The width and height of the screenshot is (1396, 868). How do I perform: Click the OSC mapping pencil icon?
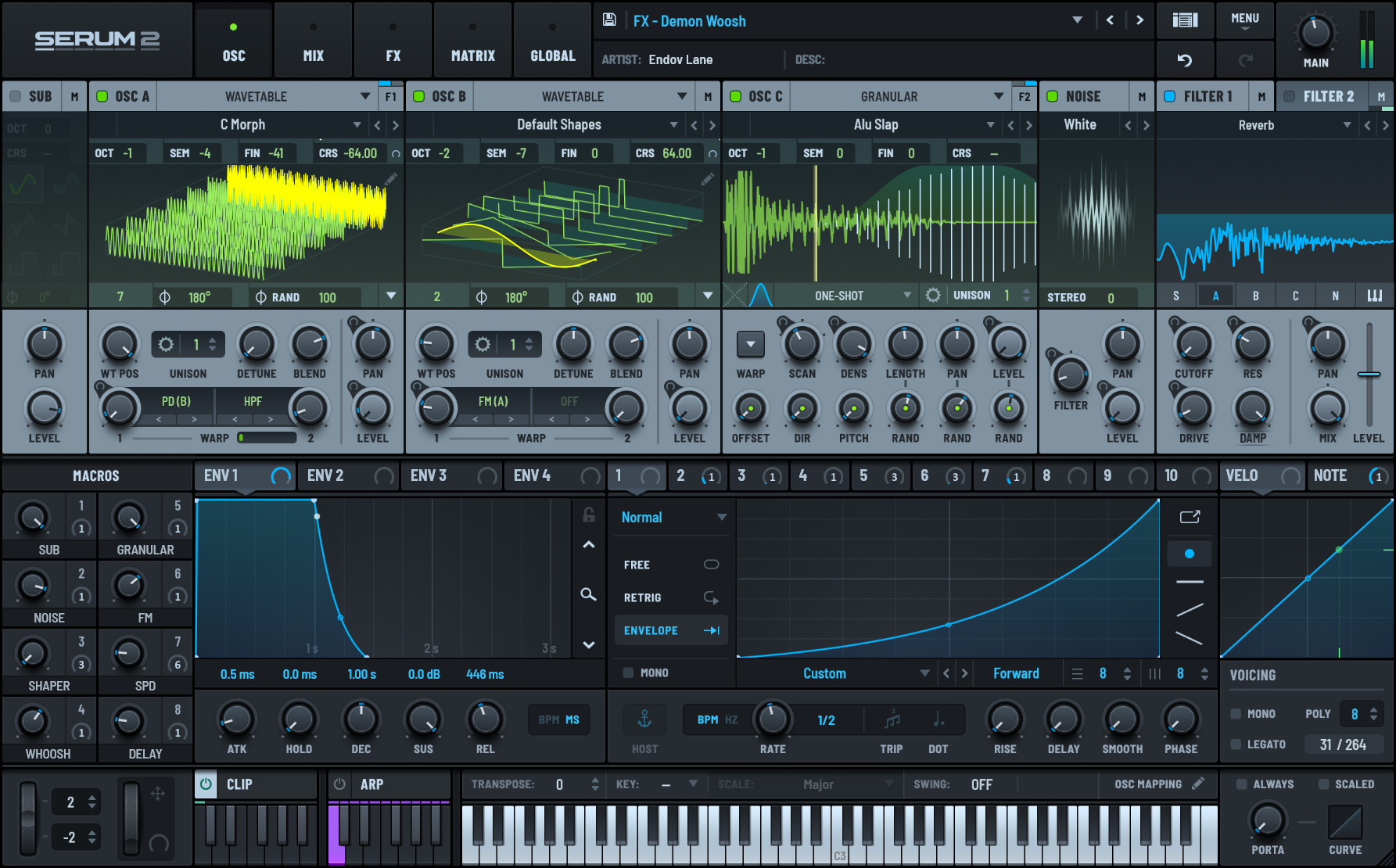tap(1198, 784)
